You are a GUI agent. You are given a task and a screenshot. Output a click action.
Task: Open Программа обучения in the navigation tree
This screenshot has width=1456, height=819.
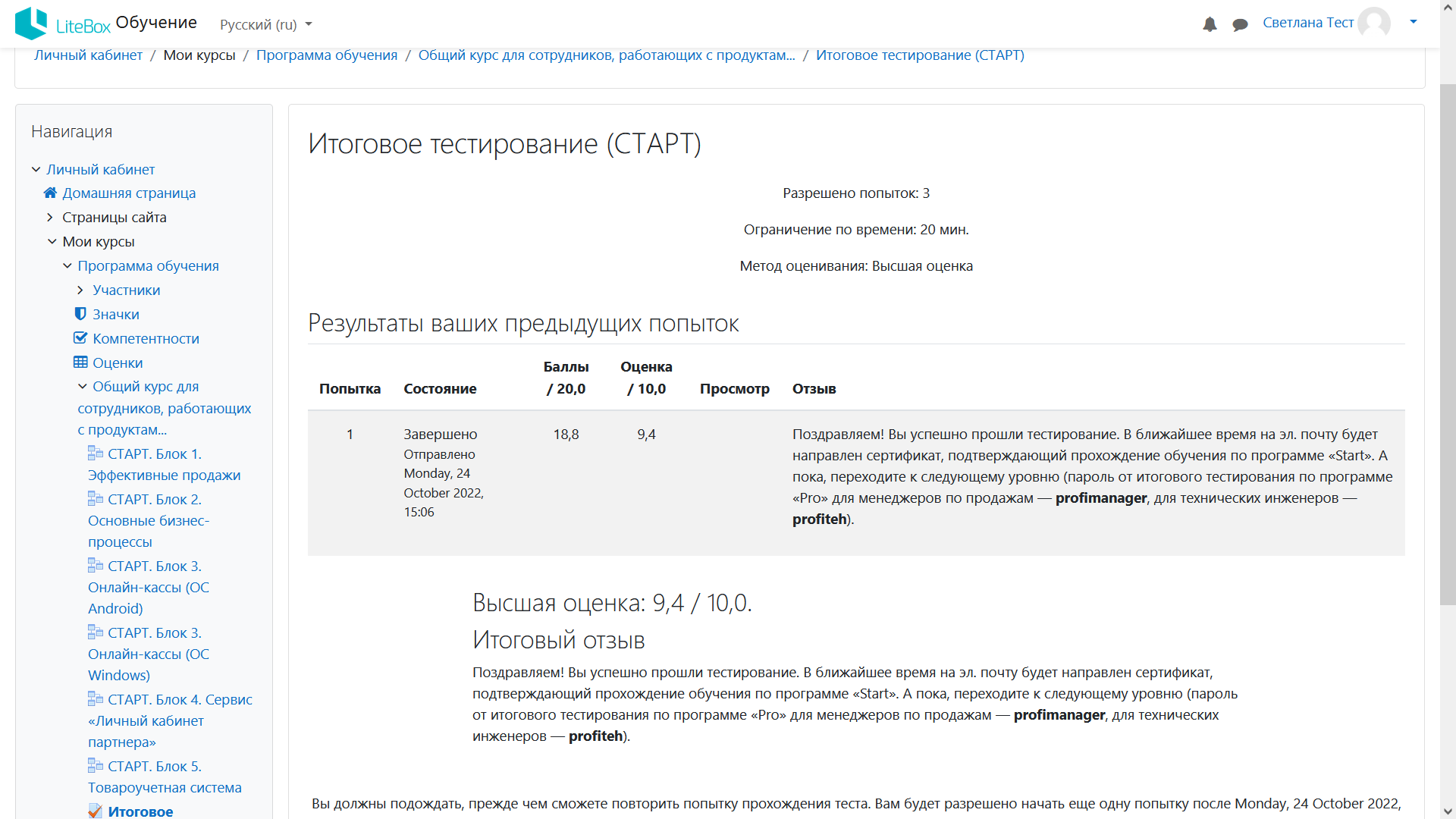(148, 265)
